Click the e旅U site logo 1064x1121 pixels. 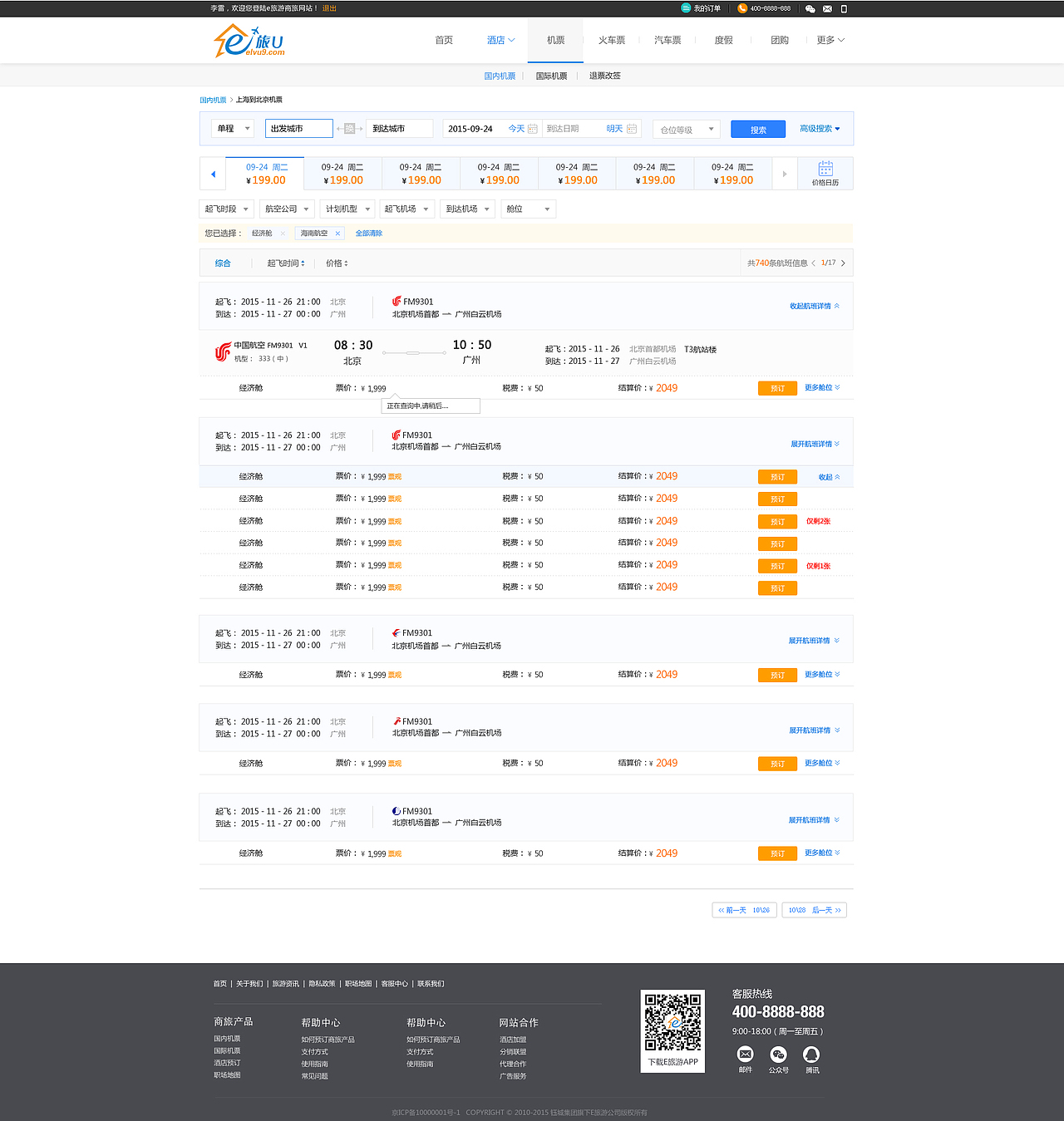249,41
